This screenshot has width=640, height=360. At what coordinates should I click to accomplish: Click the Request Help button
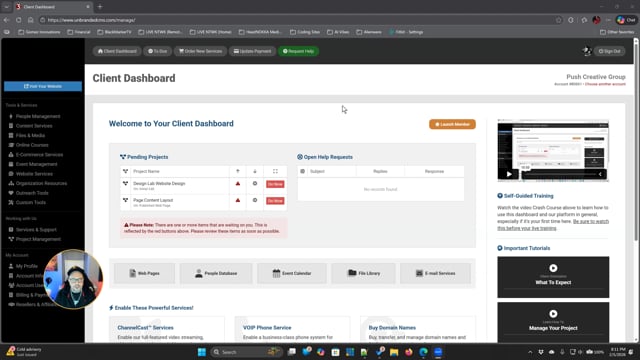click(x=298, y=51)
